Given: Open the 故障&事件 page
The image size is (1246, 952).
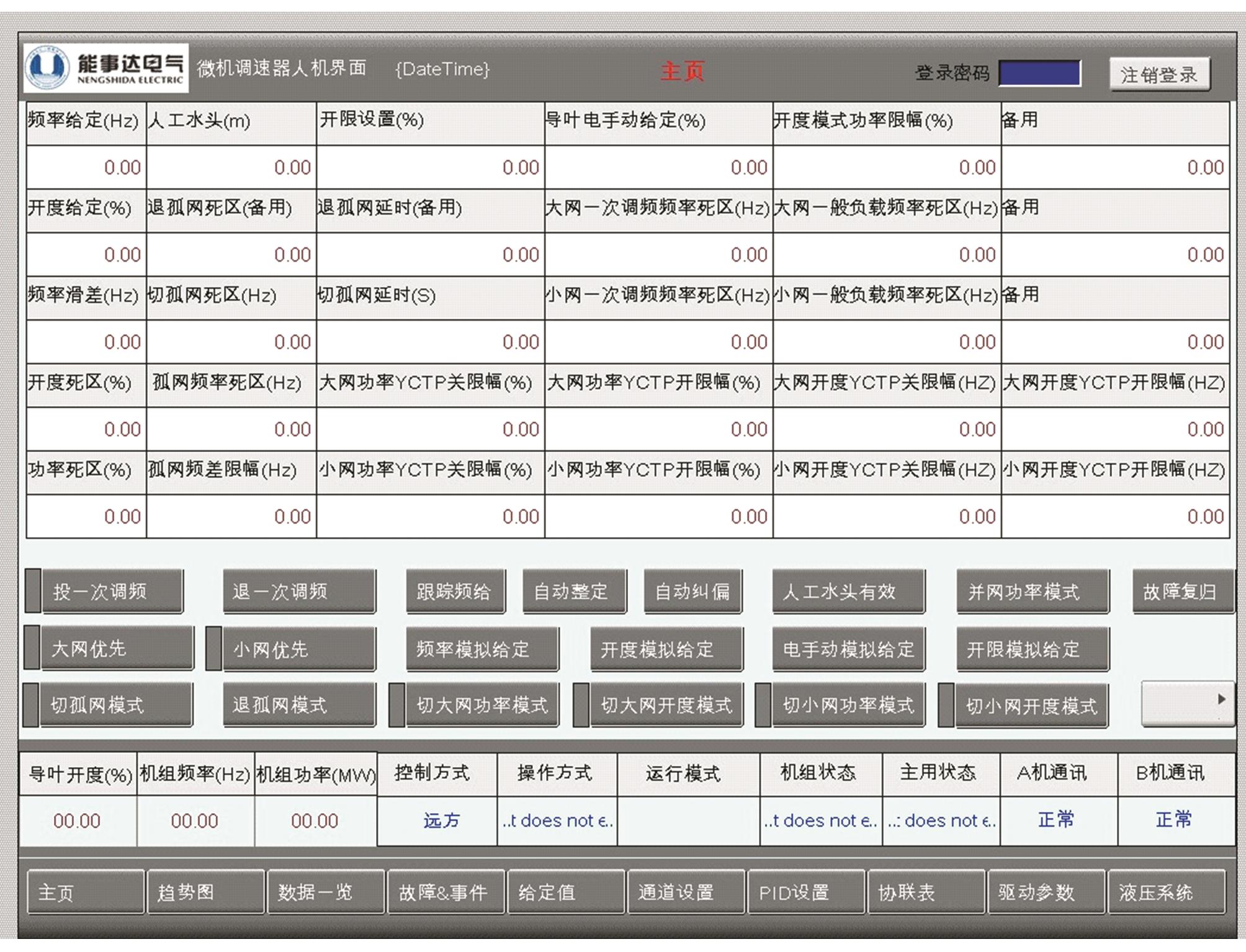Looking at the screenshot, I should tap(446, 892).
